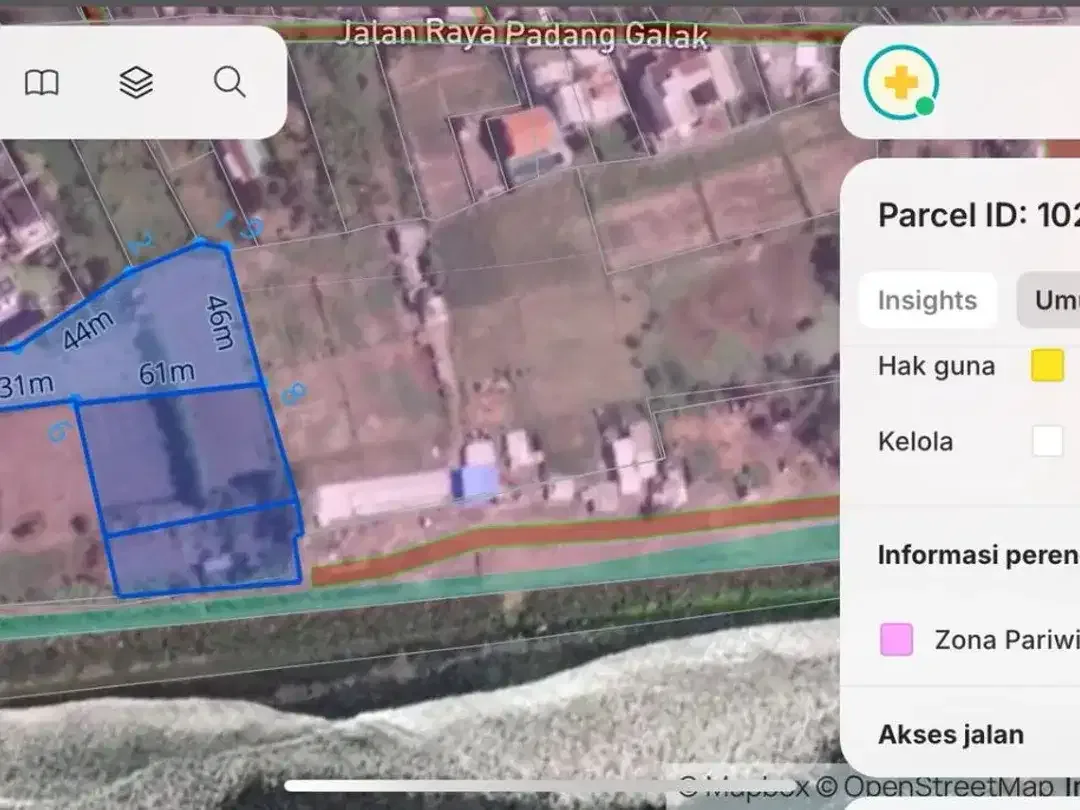Select the Jalan Raya Padang Galak road label
This screenshot has height=810, width=1080.
tap(523, 34)
